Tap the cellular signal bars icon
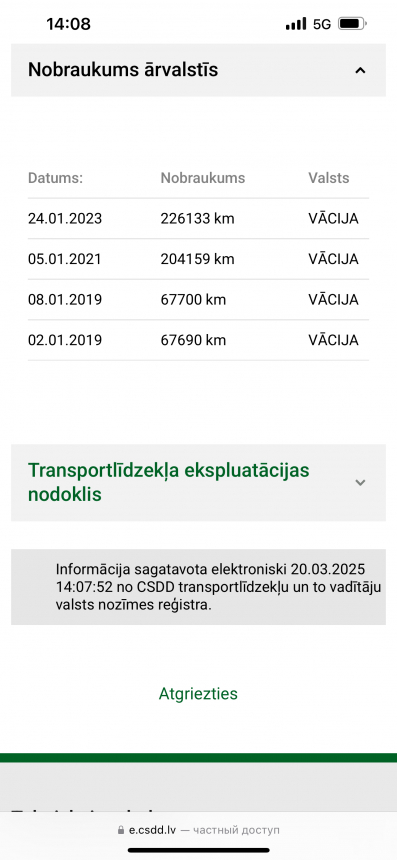The image size is (397, 860). 296,24
